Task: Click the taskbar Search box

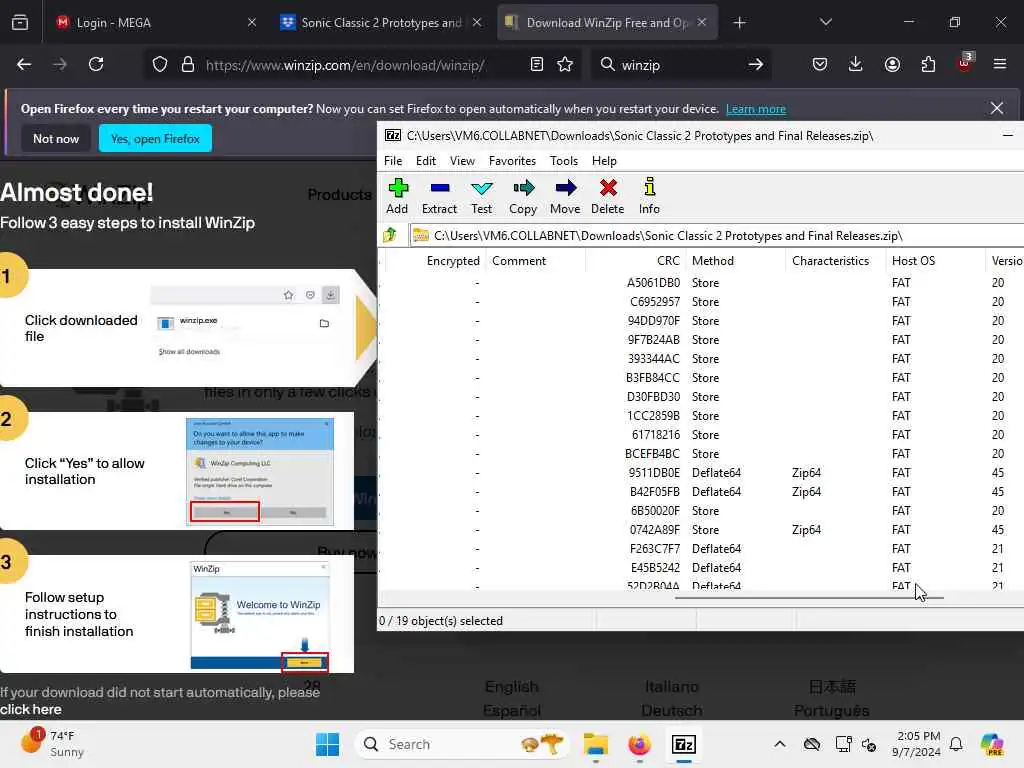Action: click(x=462, y=744)
